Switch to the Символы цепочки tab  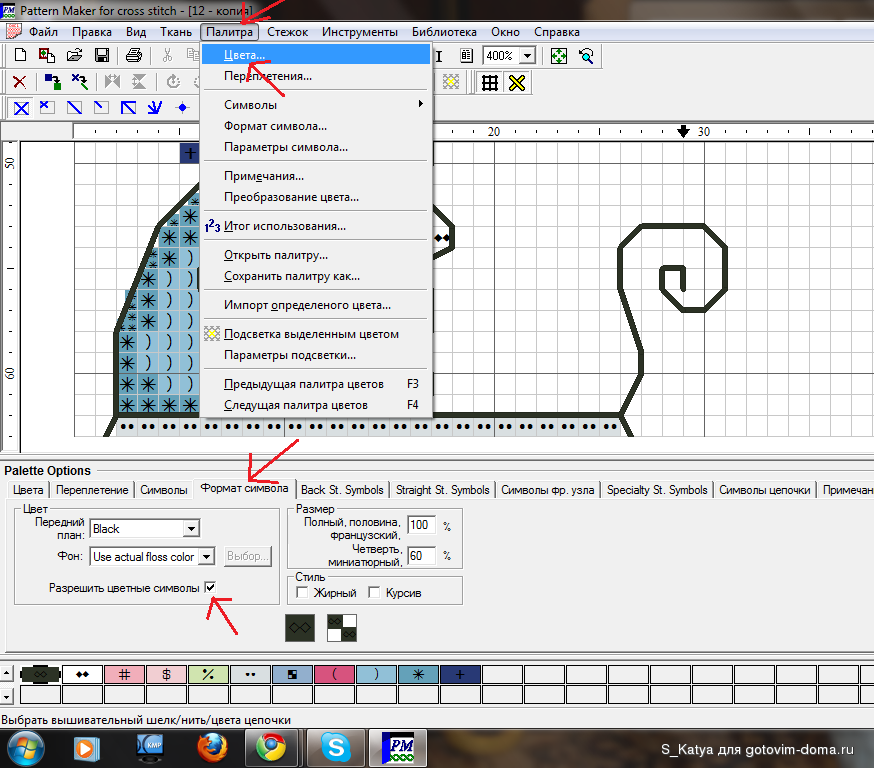pos(764,490)
